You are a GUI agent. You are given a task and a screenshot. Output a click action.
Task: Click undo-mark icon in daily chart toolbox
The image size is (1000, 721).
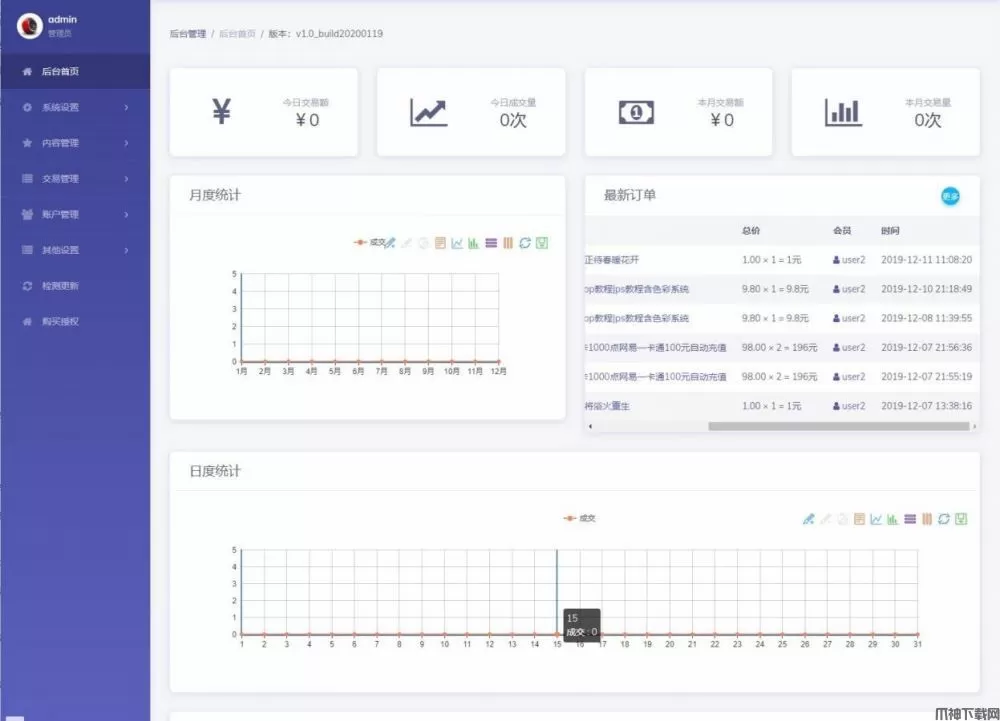click(x=825, y=519)
